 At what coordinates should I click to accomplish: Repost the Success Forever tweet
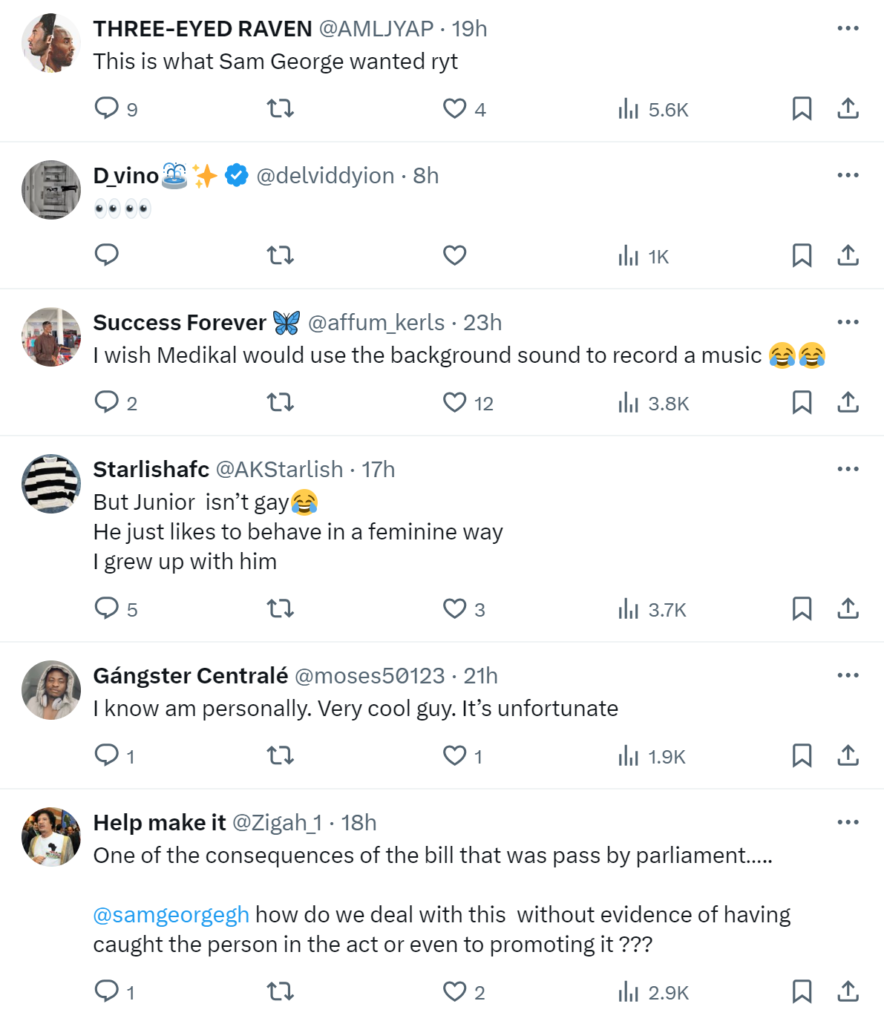281,402
